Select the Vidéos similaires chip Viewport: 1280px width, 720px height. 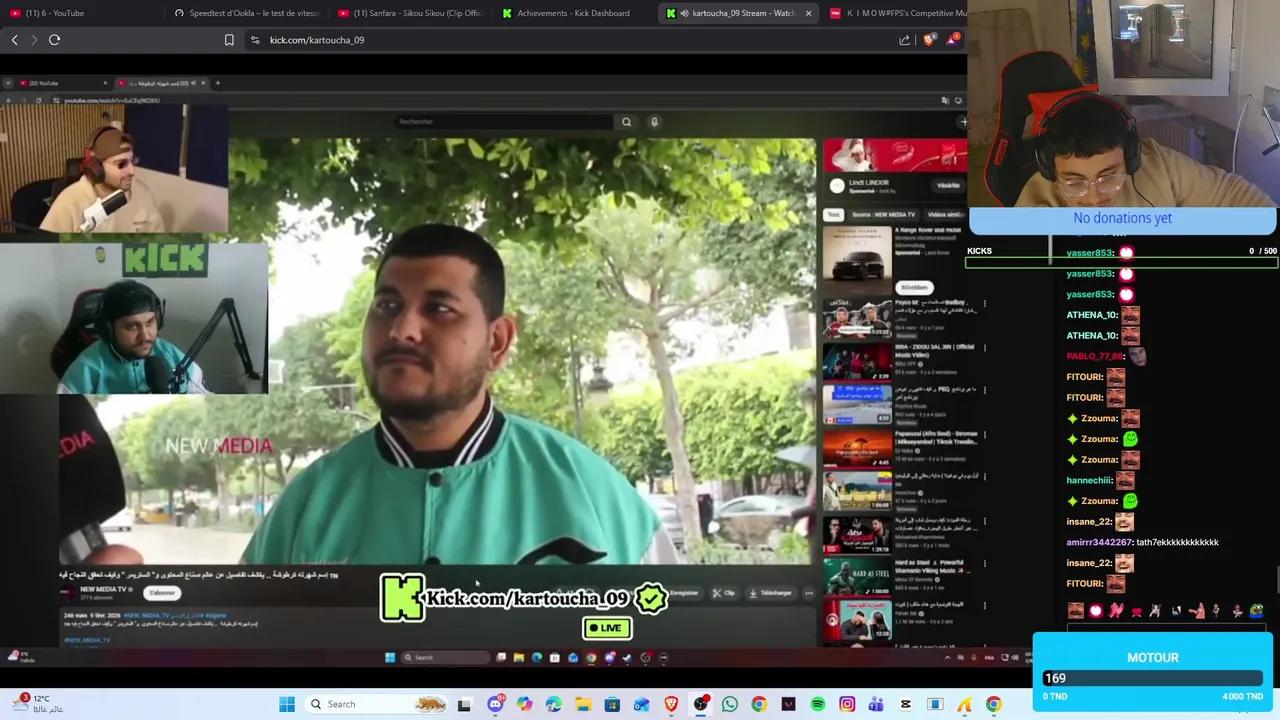pyautogui.click(x=945, y=214)
